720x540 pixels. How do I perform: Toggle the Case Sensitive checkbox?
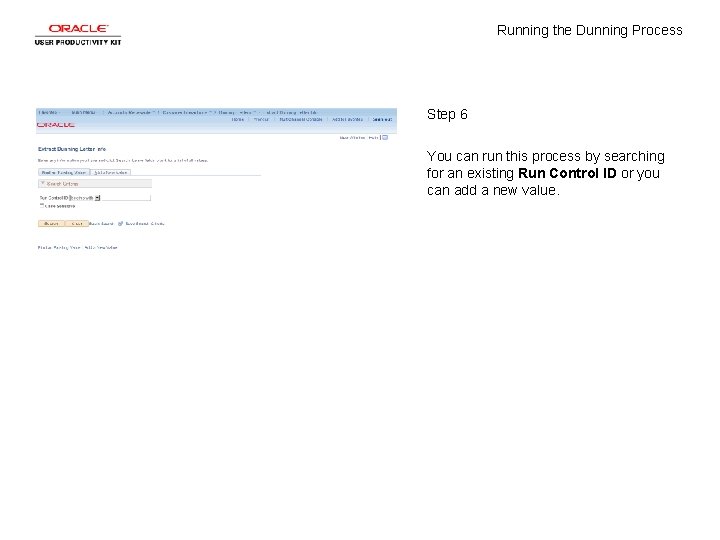click(x=42, y=206)
